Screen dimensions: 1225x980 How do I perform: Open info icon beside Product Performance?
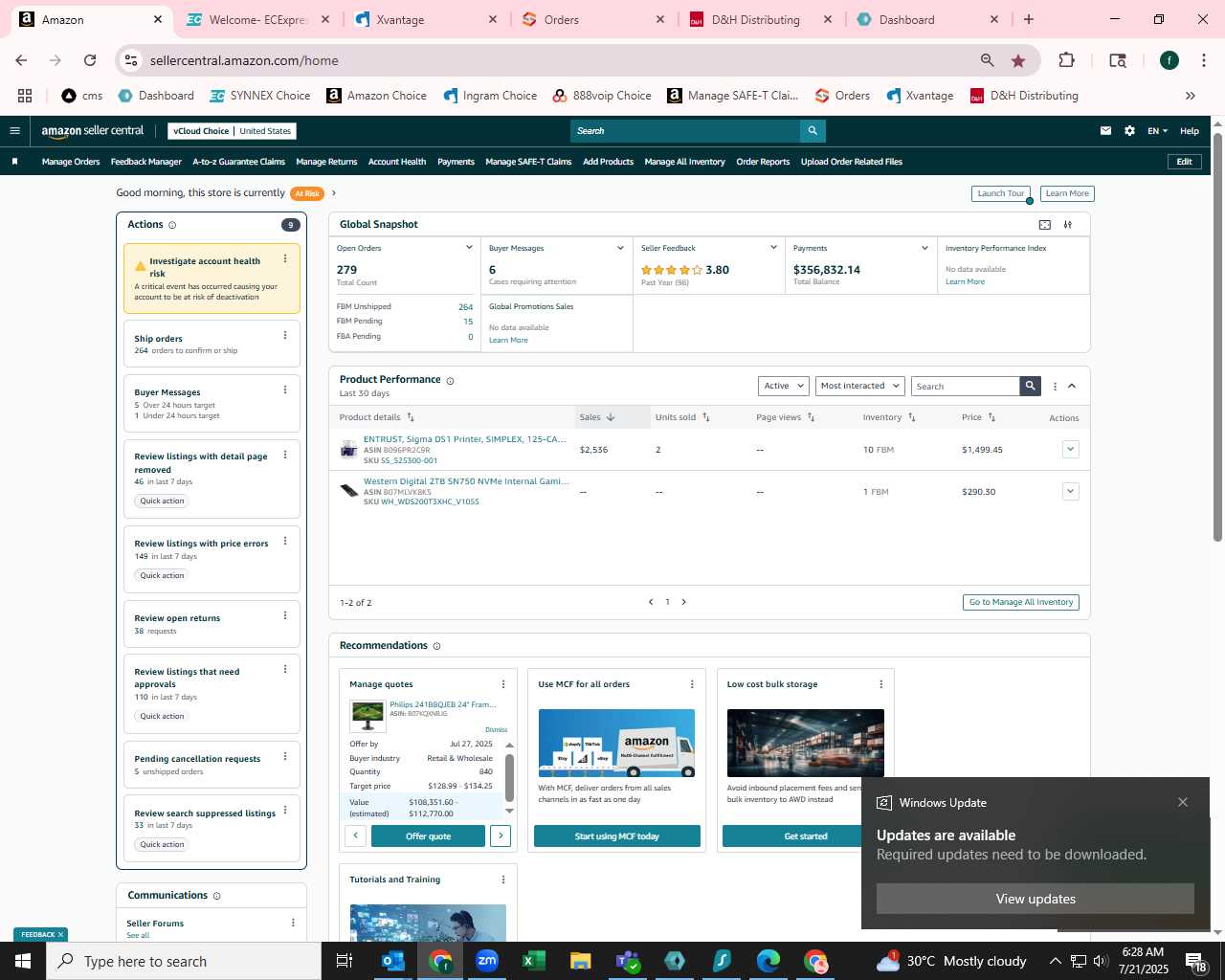coord(450,381)
